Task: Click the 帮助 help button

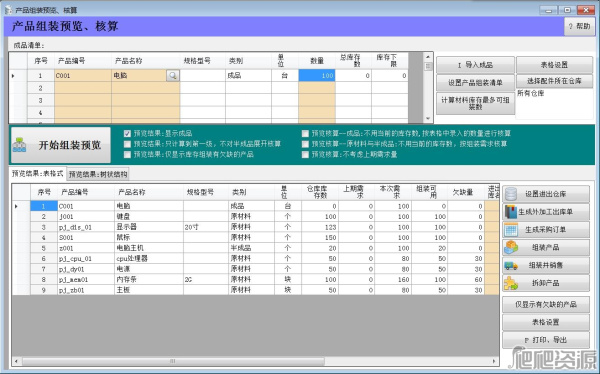Action: coord(579,26)
